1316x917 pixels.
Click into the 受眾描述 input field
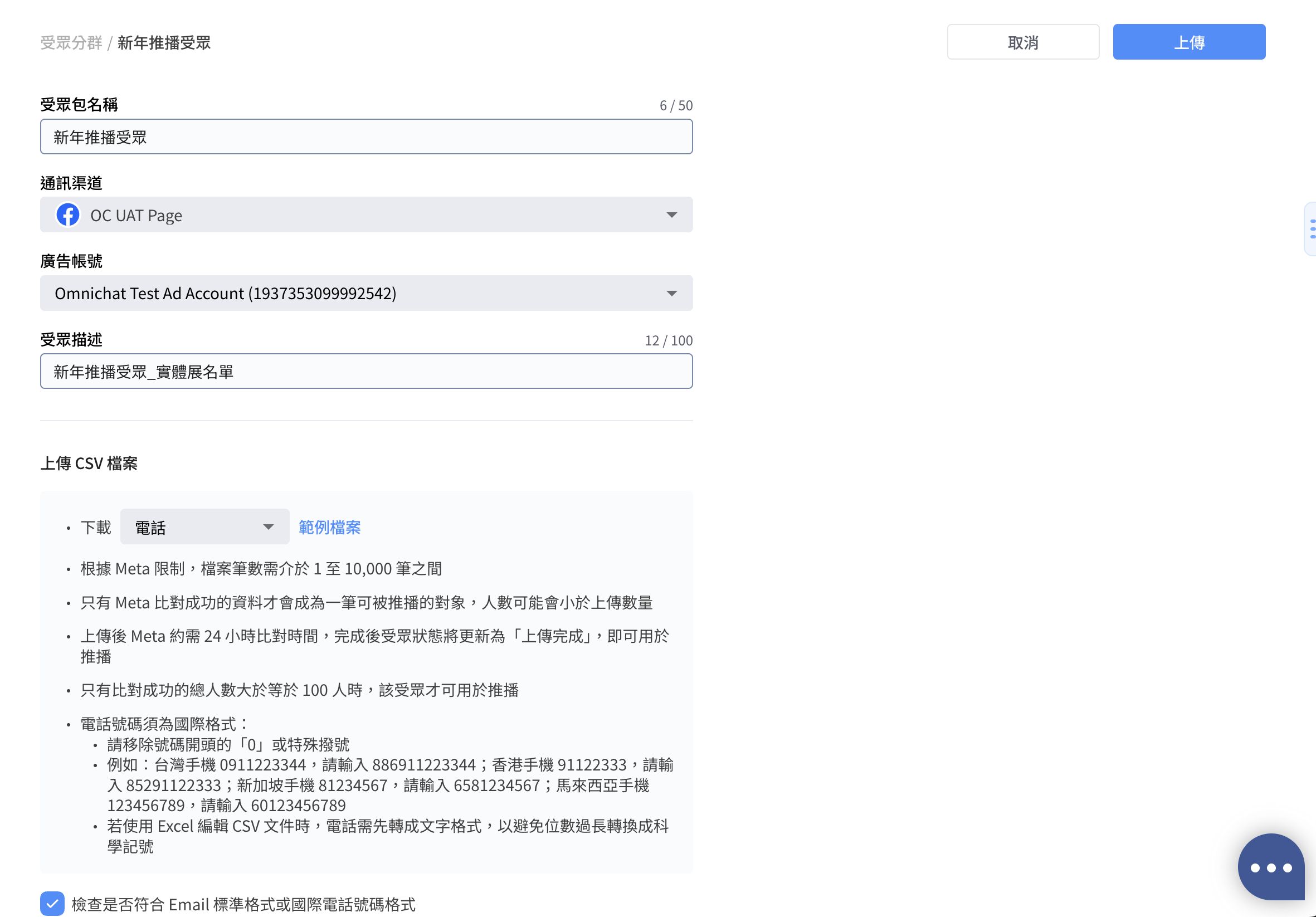[365, 372]
